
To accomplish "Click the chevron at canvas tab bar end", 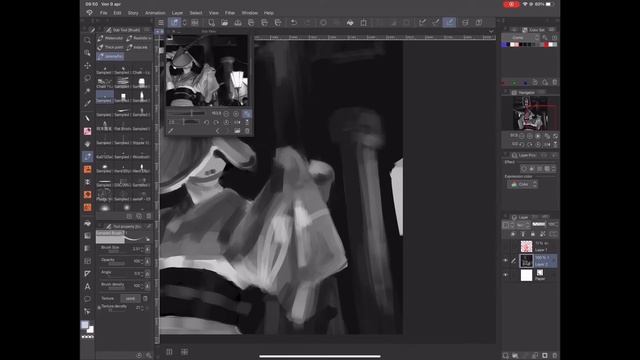I will click(491, 31).
